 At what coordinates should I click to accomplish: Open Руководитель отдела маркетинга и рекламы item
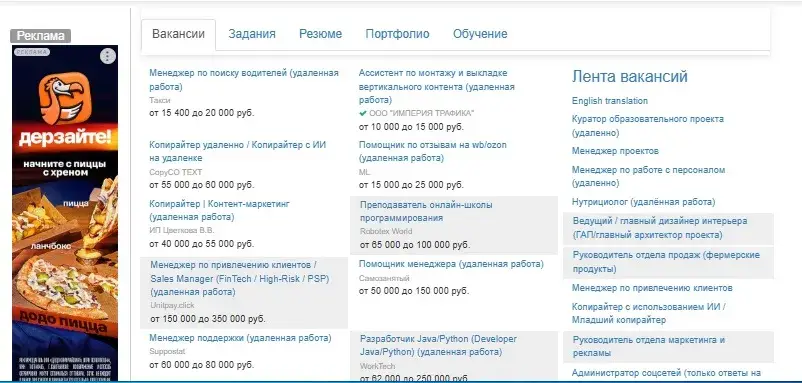649,347
